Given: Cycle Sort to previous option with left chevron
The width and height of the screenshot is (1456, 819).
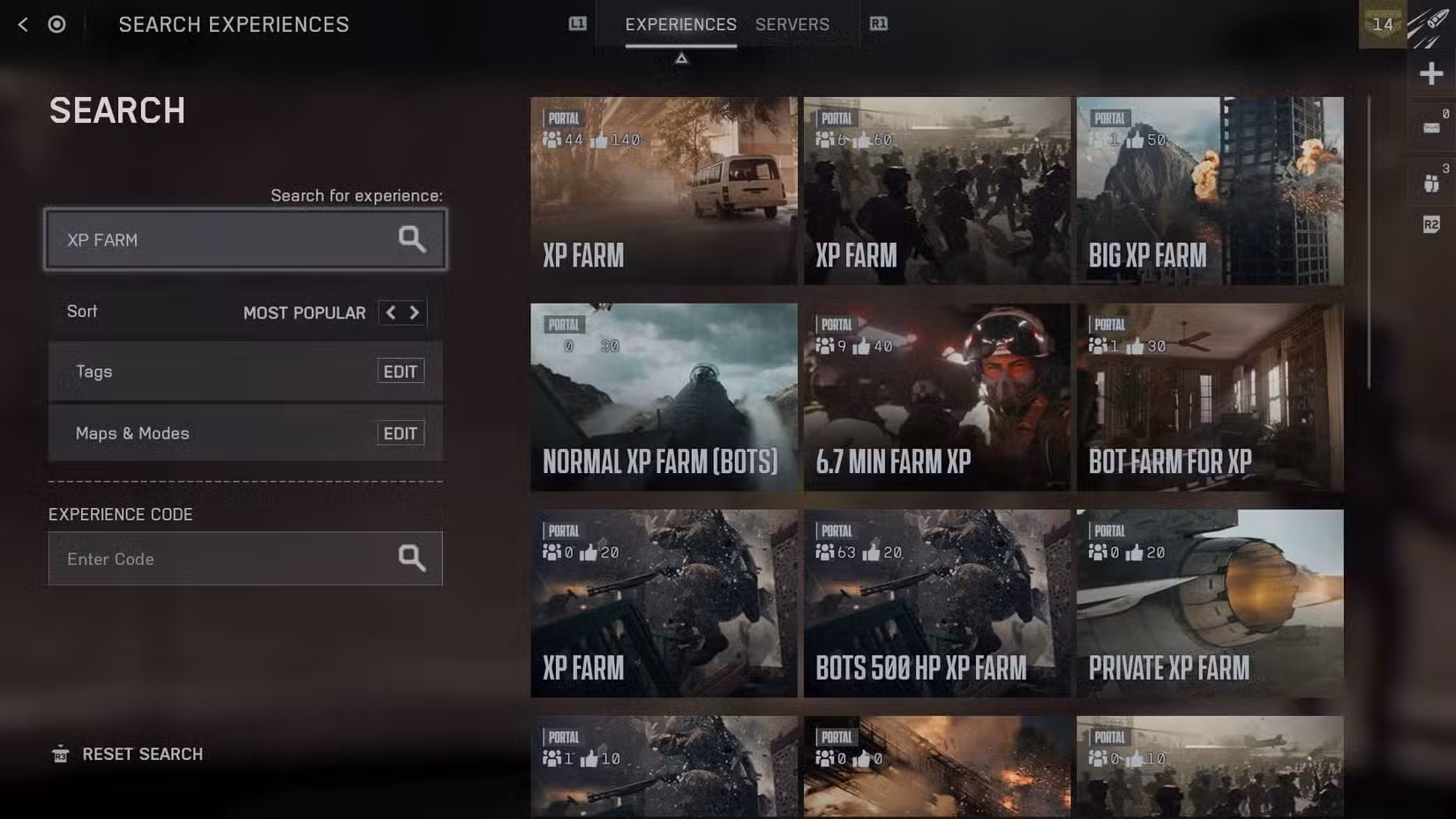Looking at the screenshot, I should [x=391, y=312].
